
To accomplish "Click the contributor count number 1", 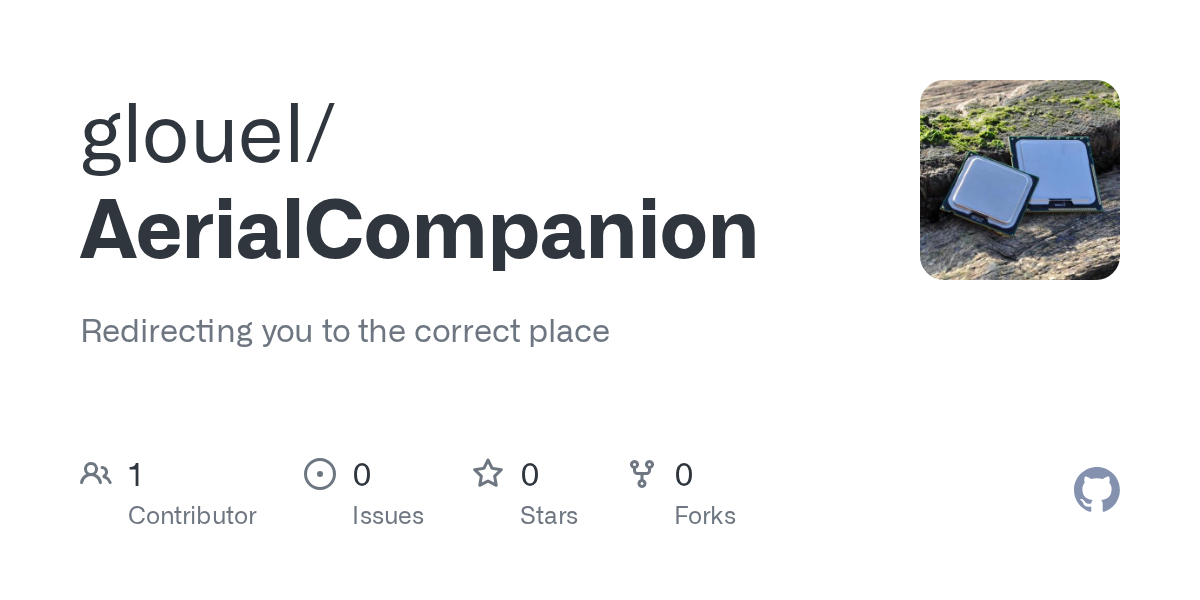I will tap(135, 475).
